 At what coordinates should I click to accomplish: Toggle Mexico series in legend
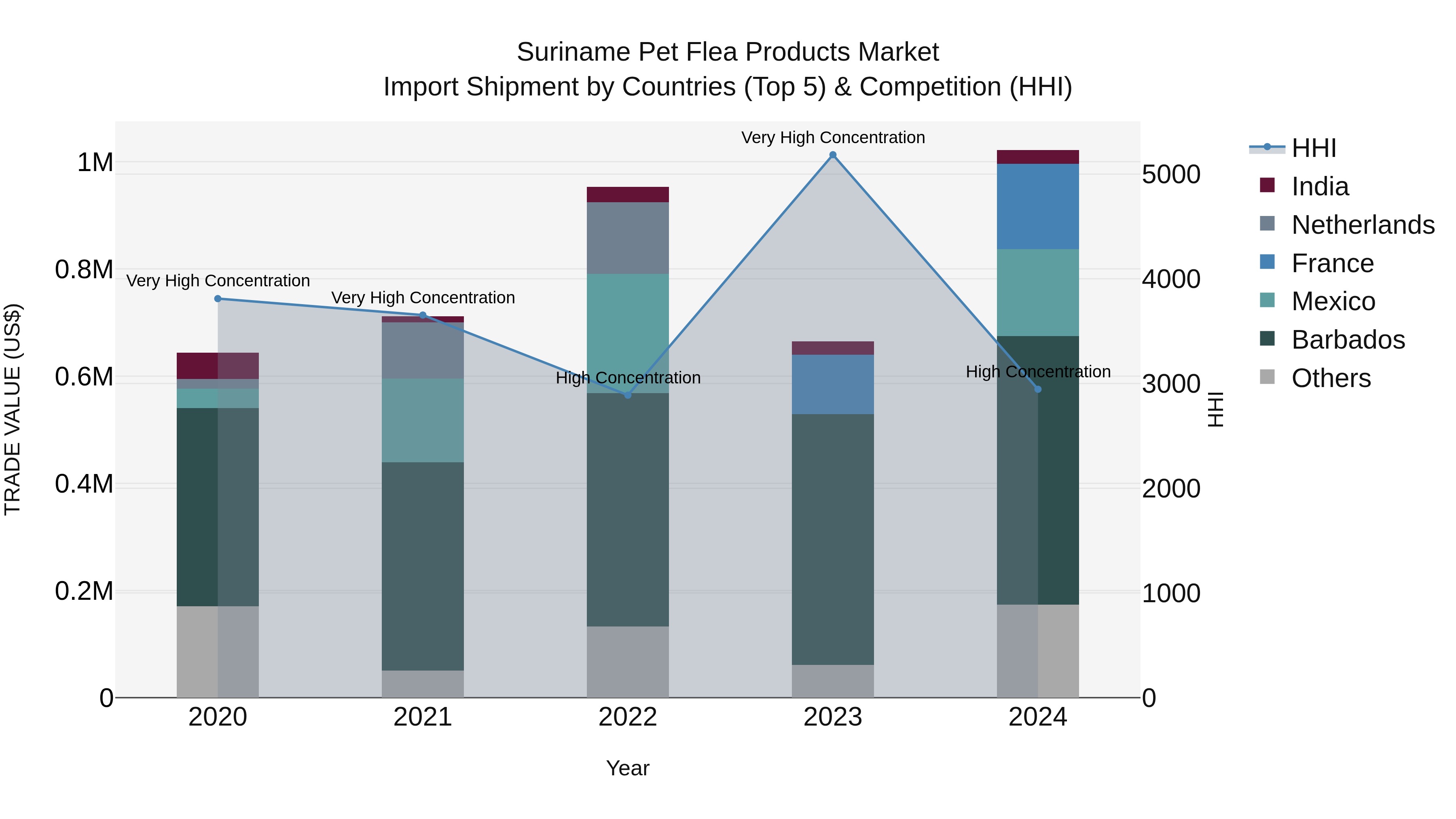click(1318, 301)
